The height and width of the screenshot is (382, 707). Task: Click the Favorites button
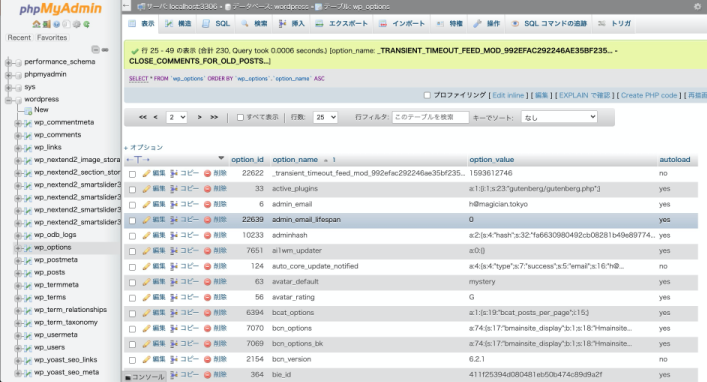(x=52, y=38)
